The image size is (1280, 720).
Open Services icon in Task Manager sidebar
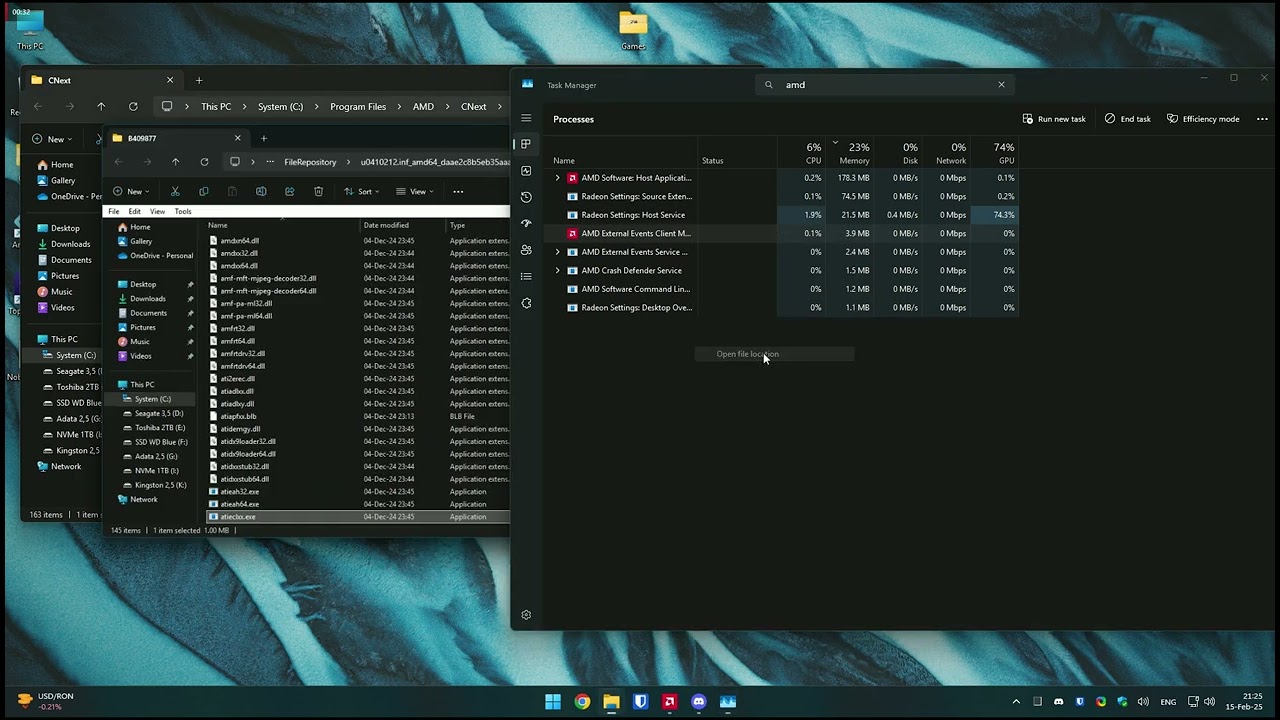[526, 303]
